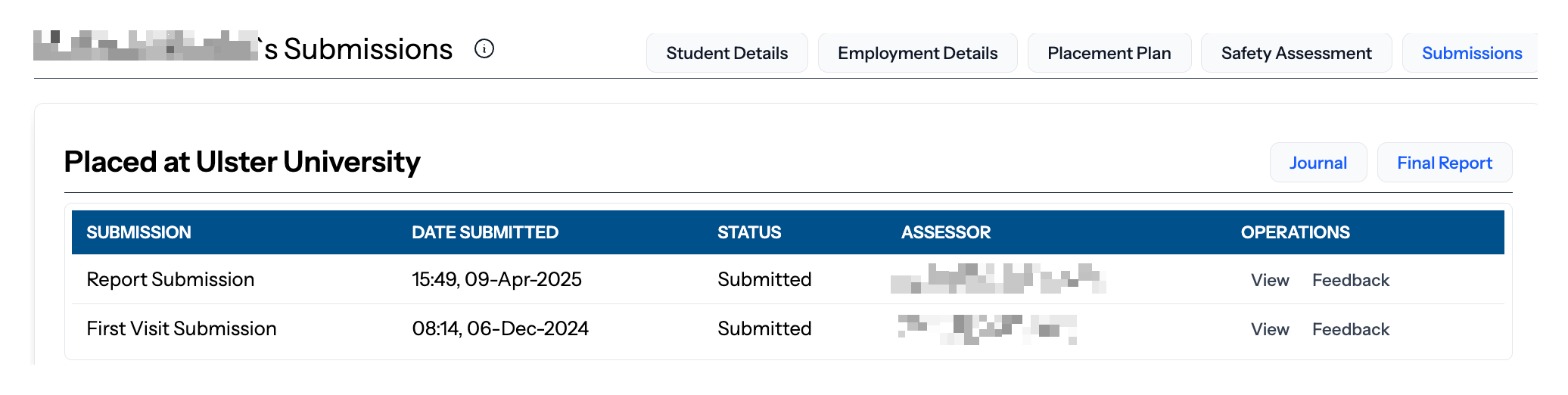Click the Date Submitted column header
The width and height of the screenshot is (1568, 395).
[x=485, y=232]
